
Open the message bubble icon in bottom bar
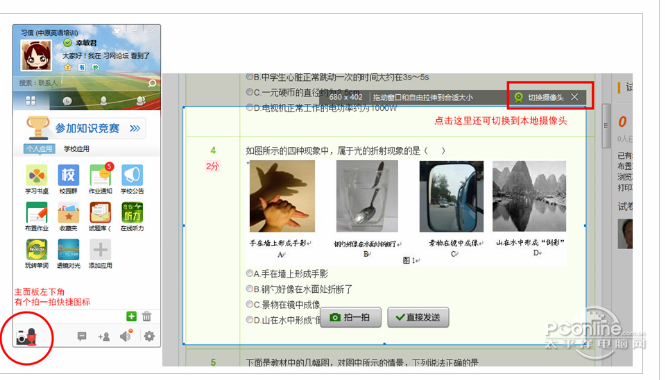click(82, 336)
